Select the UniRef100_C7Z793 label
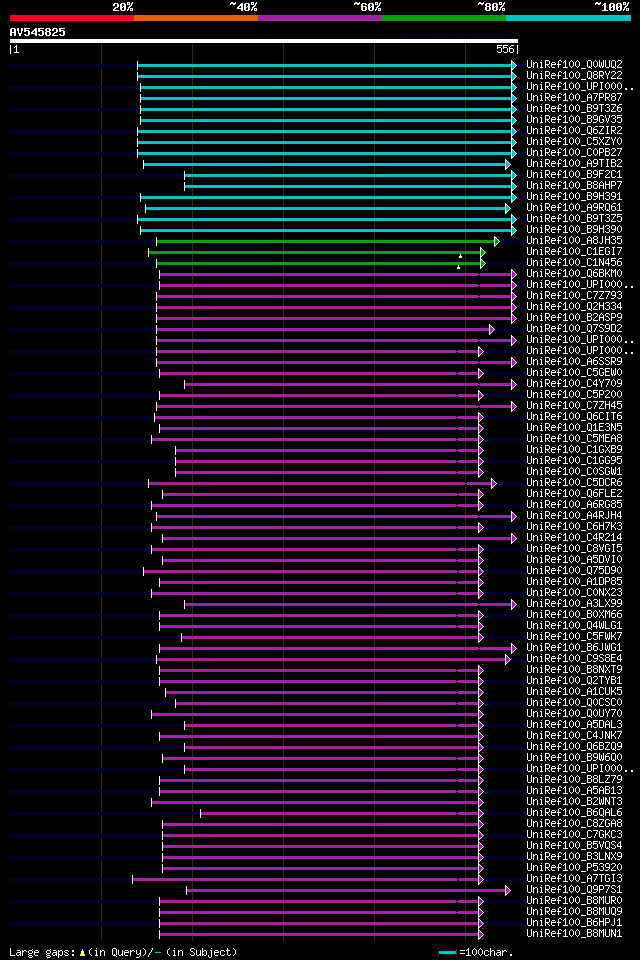640x960 pixels. tap(574, 296)
